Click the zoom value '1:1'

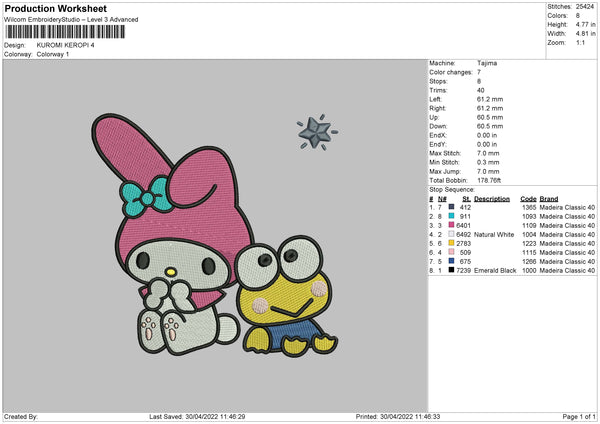tap(580, 43)
